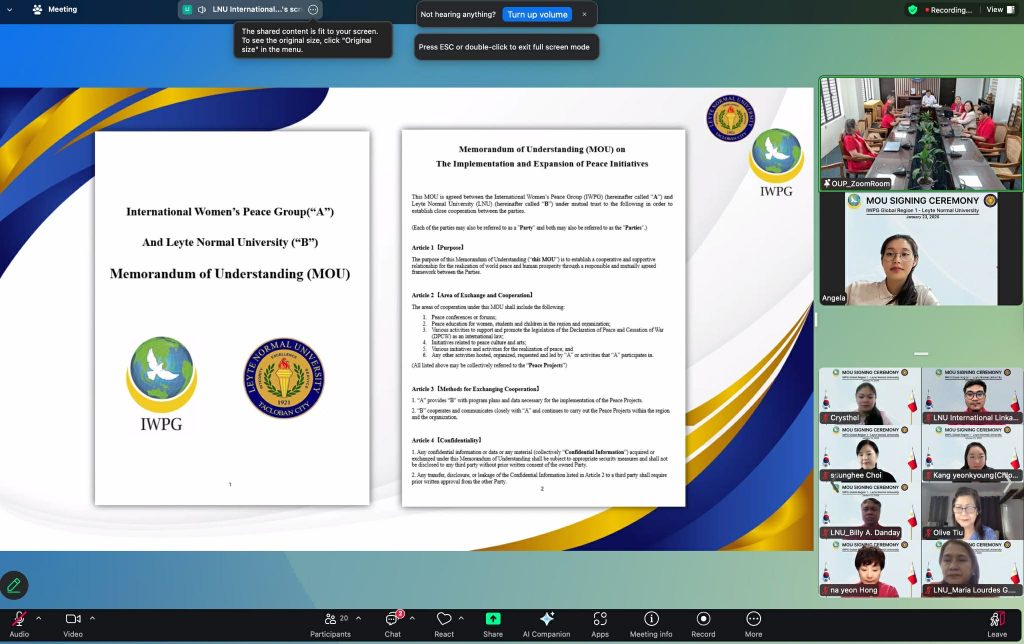Viewport: 1024px width, 644px height.
Task: Click the Recording status indicator
Action: coord(948,10)
